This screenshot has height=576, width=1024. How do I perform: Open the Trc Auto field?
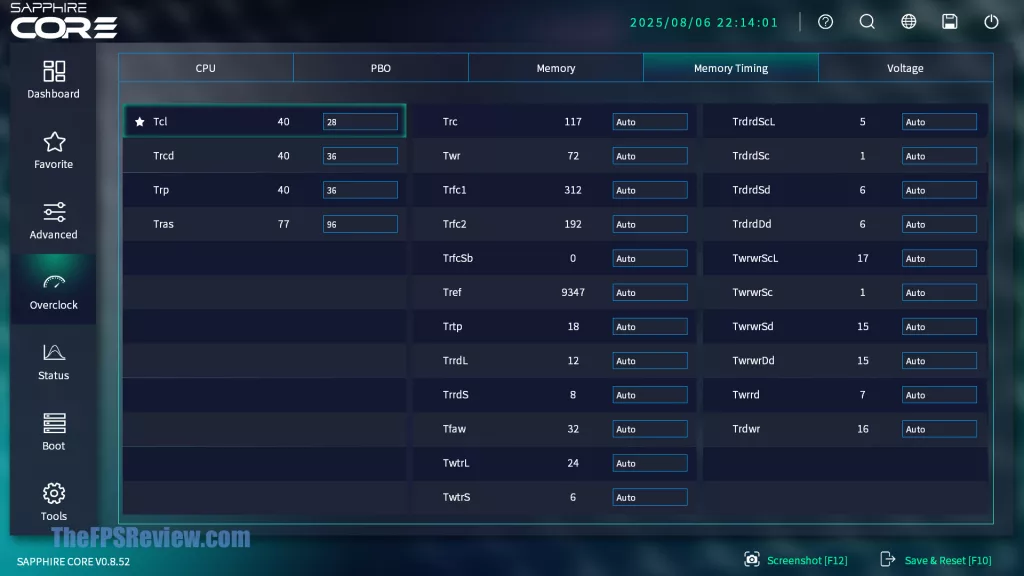(650, 122)
